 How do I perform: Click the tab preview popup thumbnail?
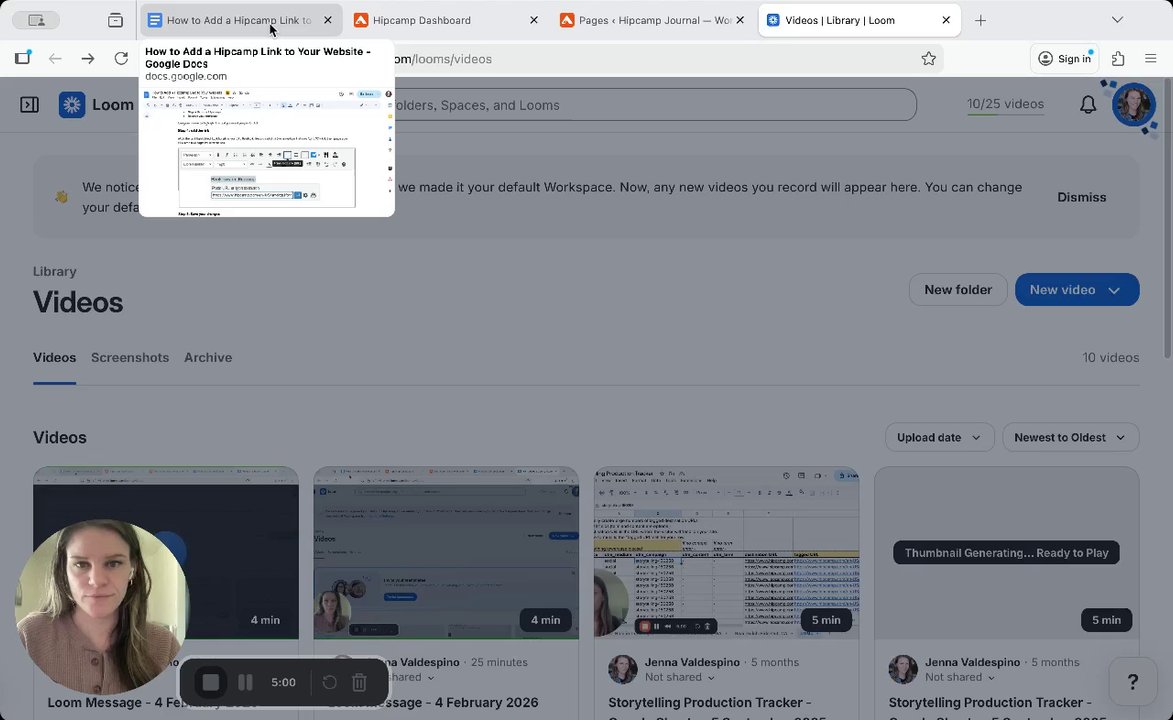266,150
